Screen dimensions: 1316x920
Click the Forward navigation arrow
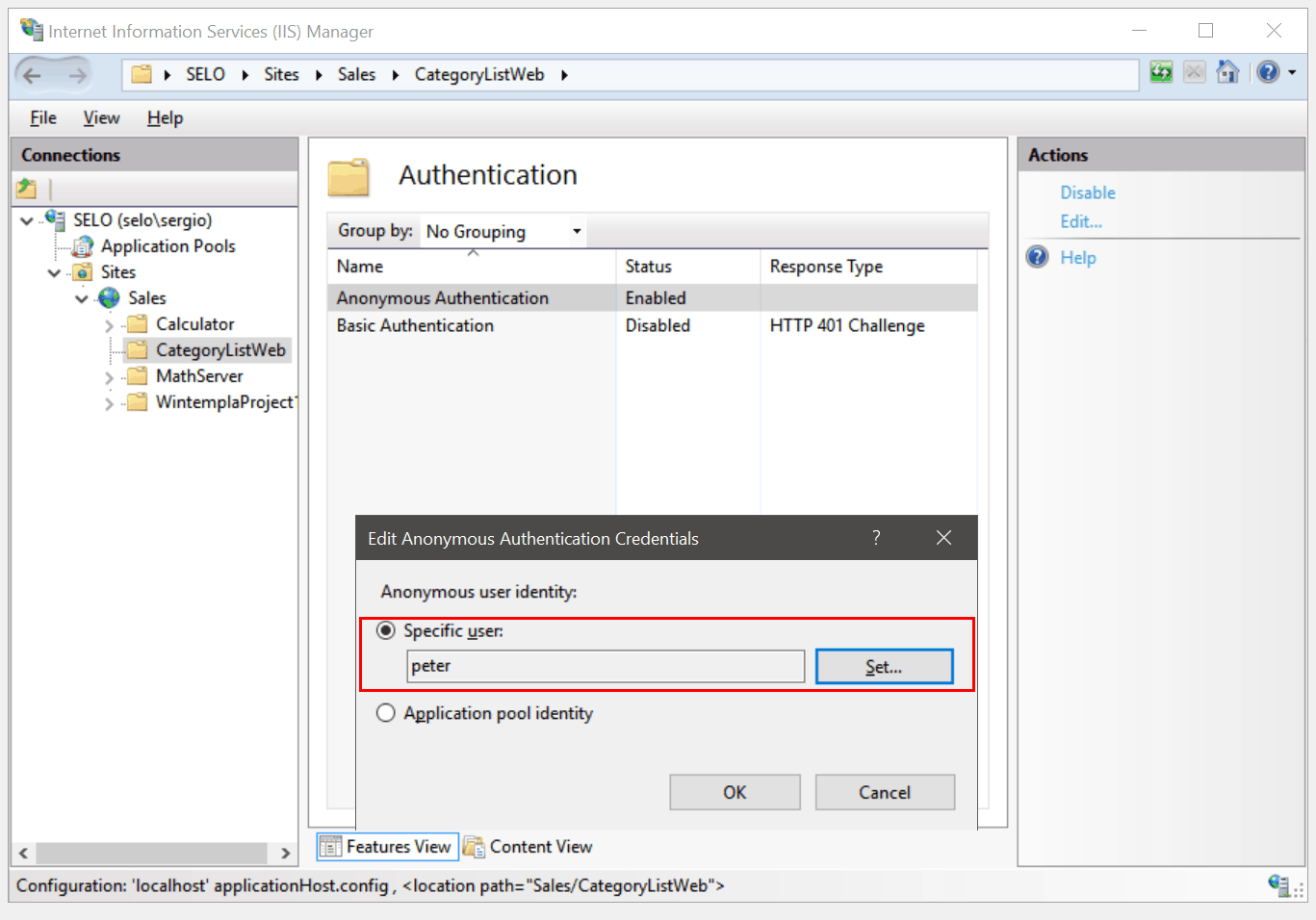coord(77,75)
